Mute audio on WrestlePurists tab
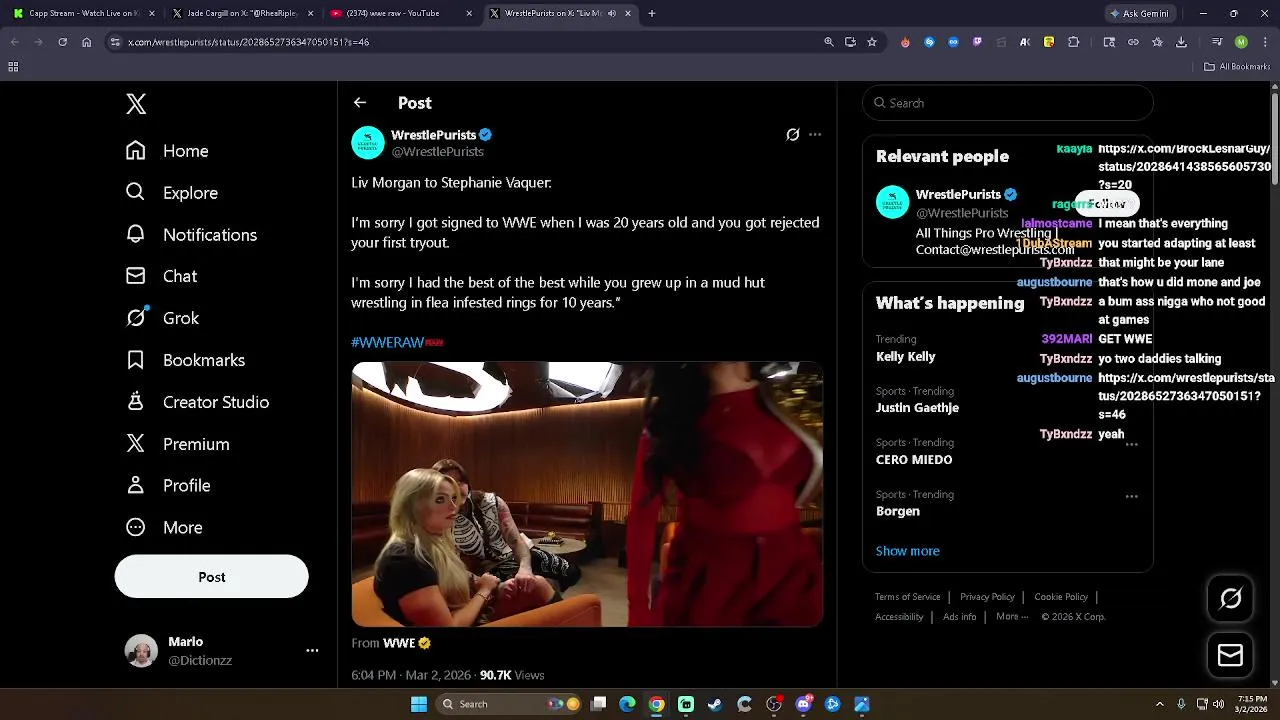The height and width of the screenshot is (720, 1280). 611,14
